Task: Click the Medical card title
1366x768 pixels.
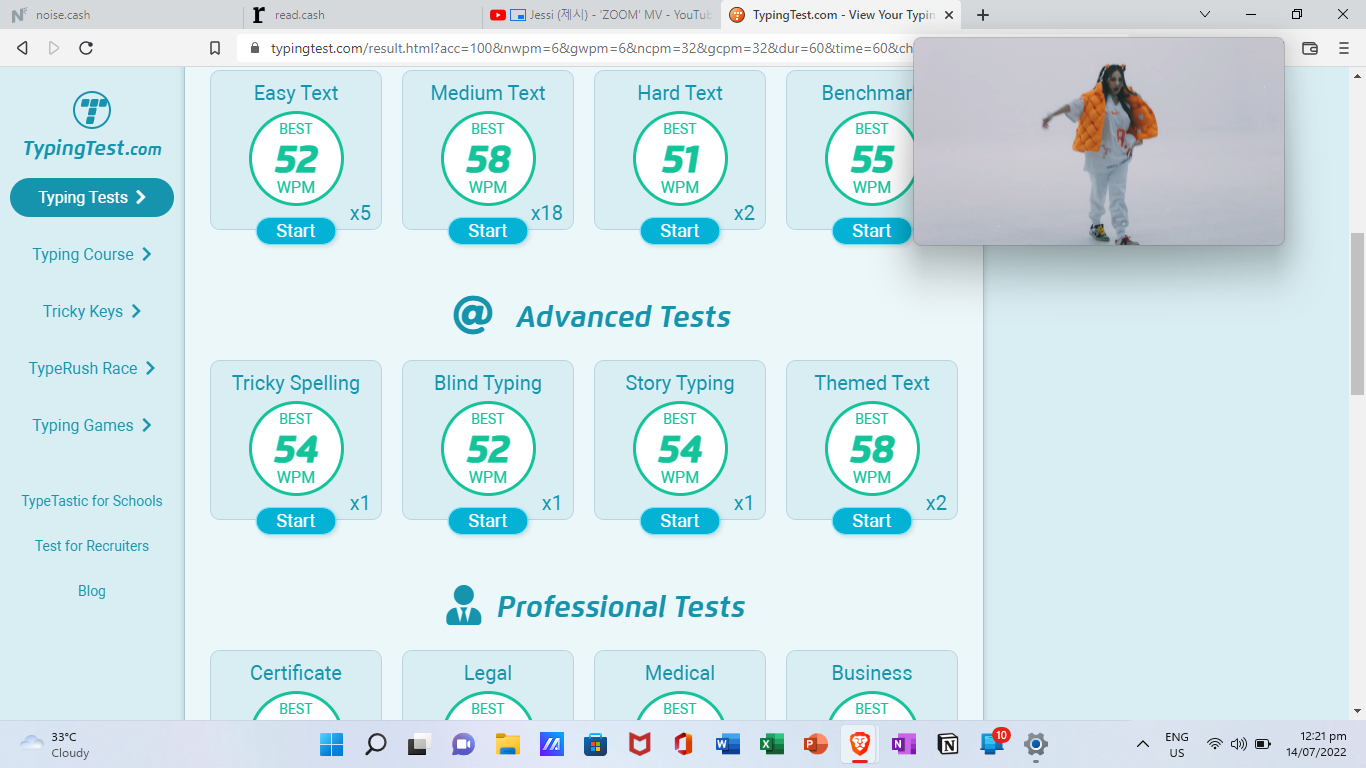Action: tap(680, 673)
